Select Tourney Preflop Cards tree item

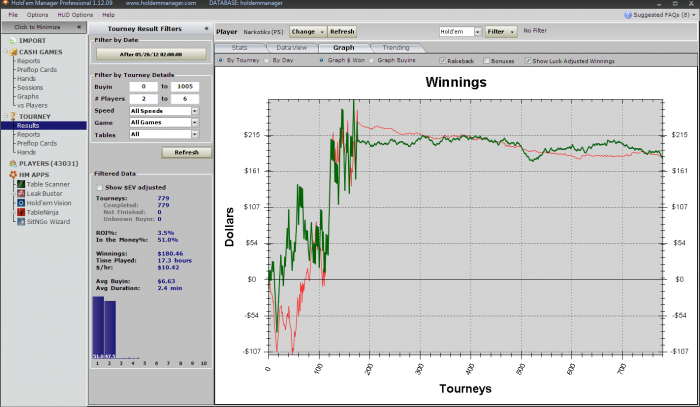[x=37, y=143]
